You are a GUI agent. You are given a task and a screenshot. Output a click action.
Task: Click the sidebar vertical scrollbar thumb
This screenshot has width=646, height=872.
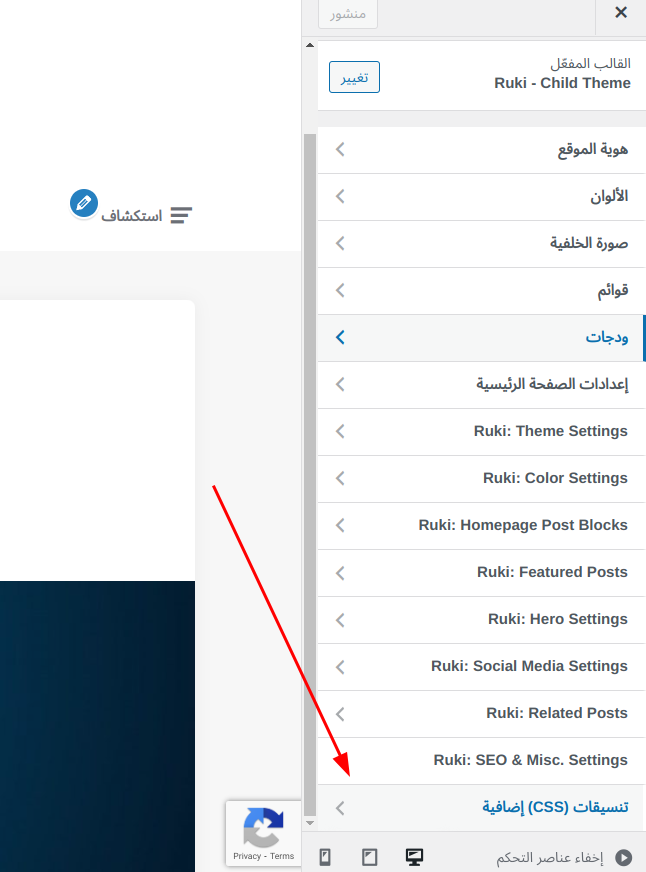[310, 474]
